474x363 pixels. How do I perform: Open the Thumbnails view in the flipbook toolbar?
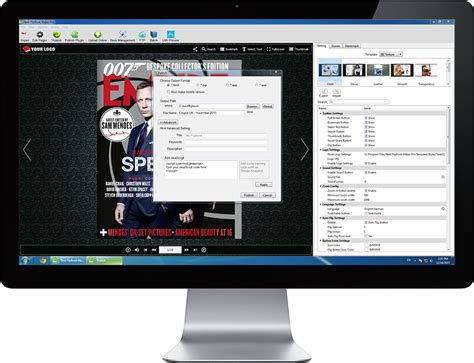[299, 49]
